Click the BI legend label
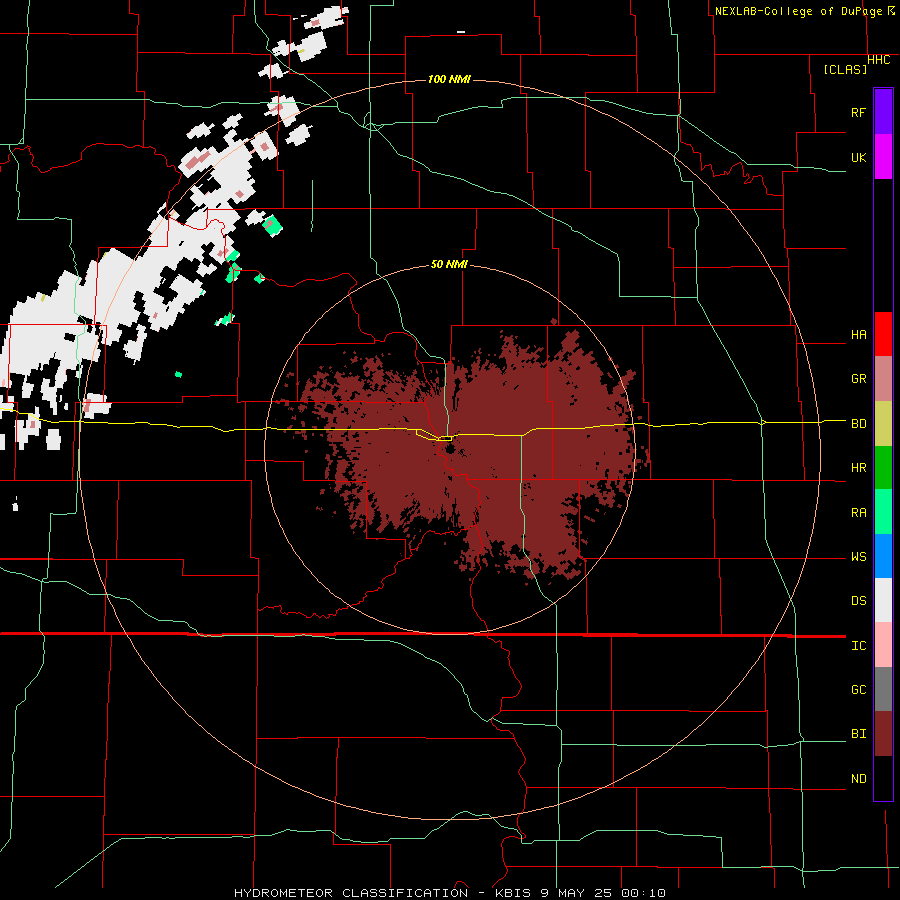 pyautogui.click(x=858, y=734)
